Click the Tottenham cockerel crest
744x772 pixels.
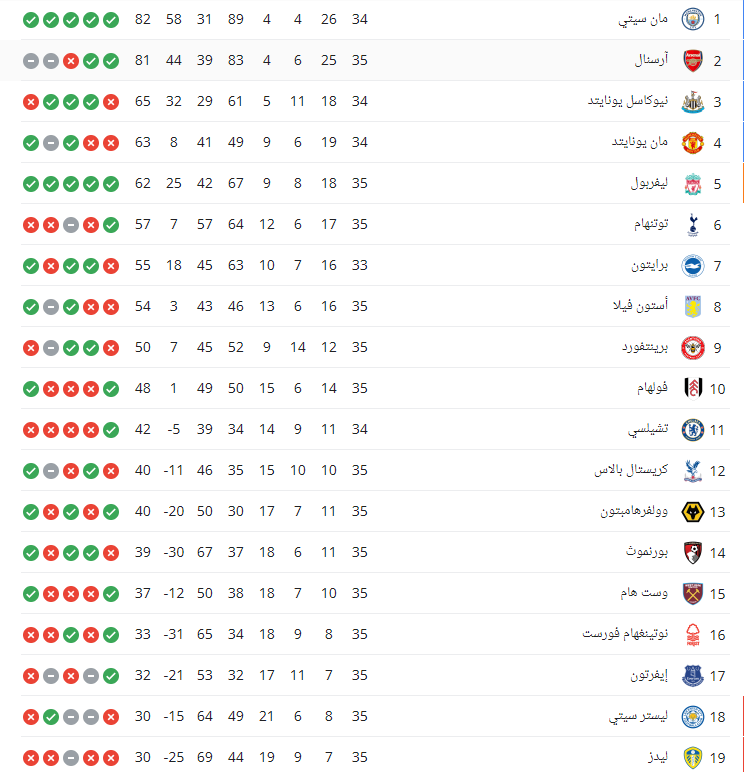click(692, 224)
